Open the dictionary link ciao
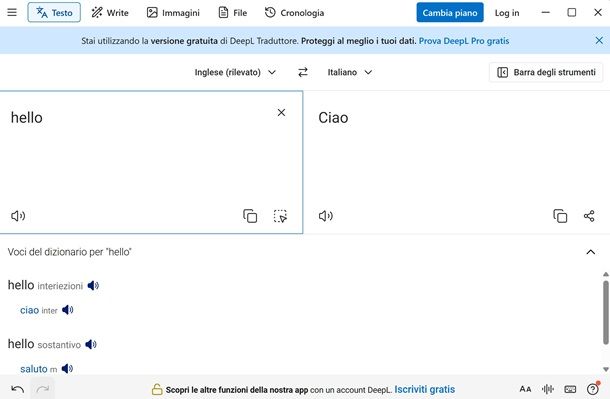610x399 pixels. [x=30, y=310]
